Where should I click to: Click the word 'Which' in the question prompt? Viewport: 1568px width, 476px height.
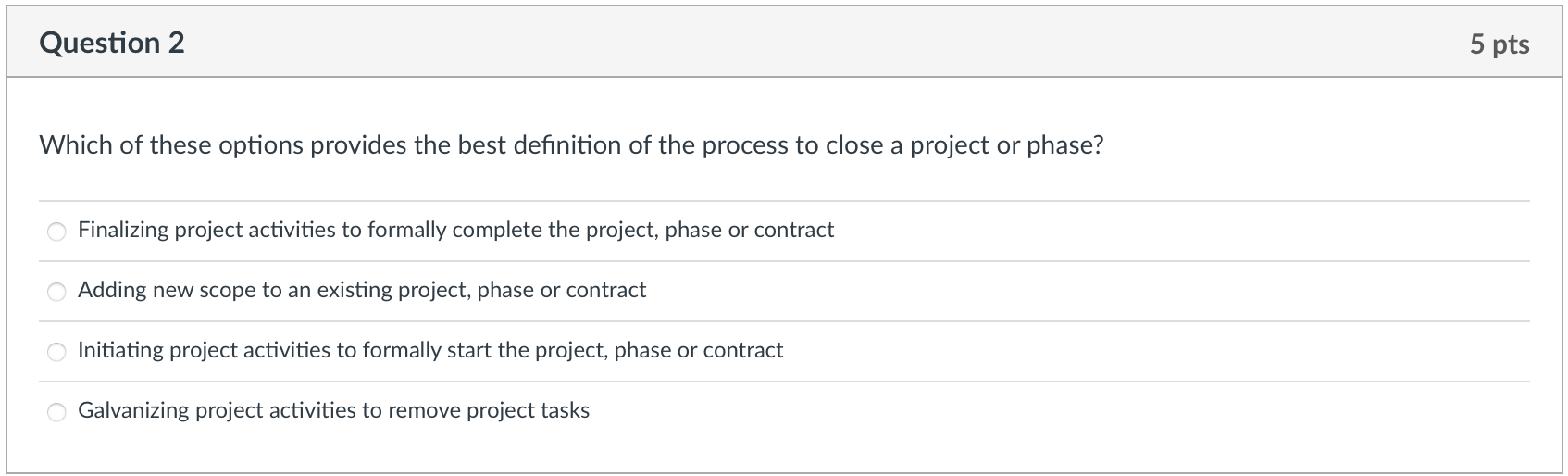(x=76, y=145)
